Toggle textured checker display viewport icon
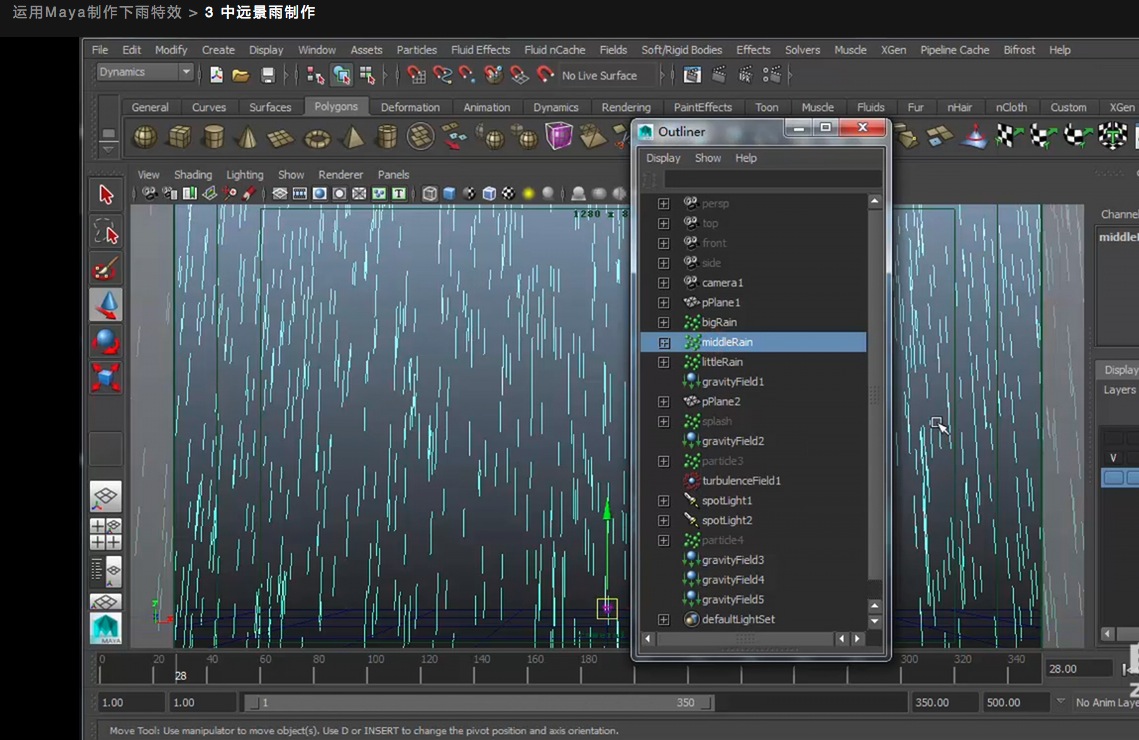This screenshot has width=1139, height=740. pos(508,193)
